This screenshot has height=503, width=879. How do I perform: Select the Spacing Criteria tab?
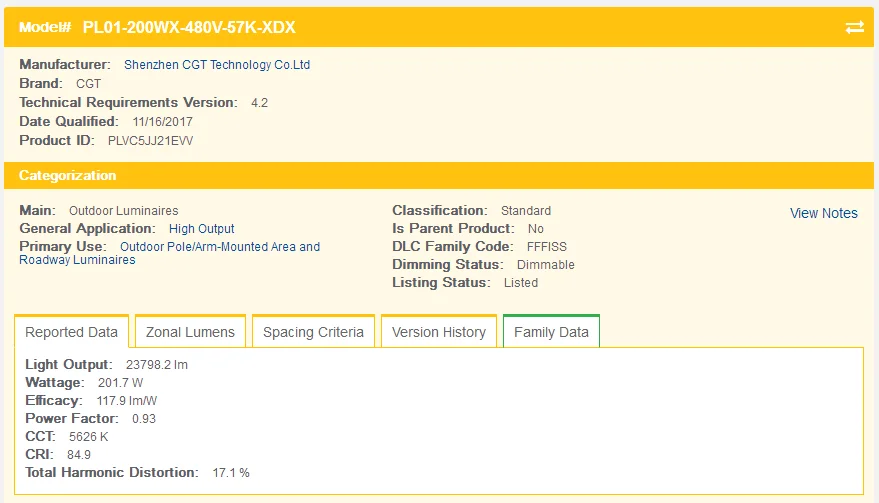pos(313,332)
